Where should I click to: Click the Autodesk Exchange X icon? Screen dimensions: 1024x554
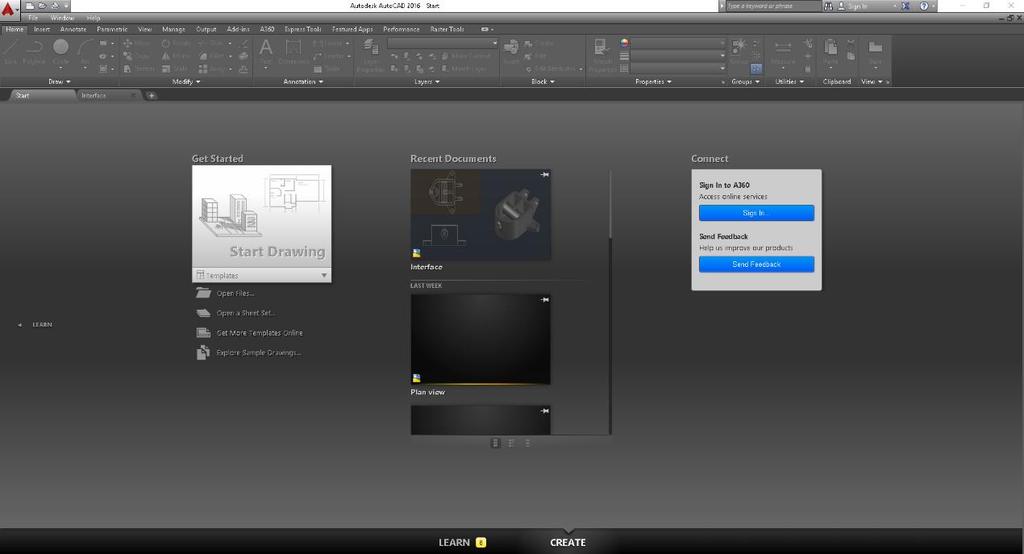pyautogui.click(x=906, y=6)
